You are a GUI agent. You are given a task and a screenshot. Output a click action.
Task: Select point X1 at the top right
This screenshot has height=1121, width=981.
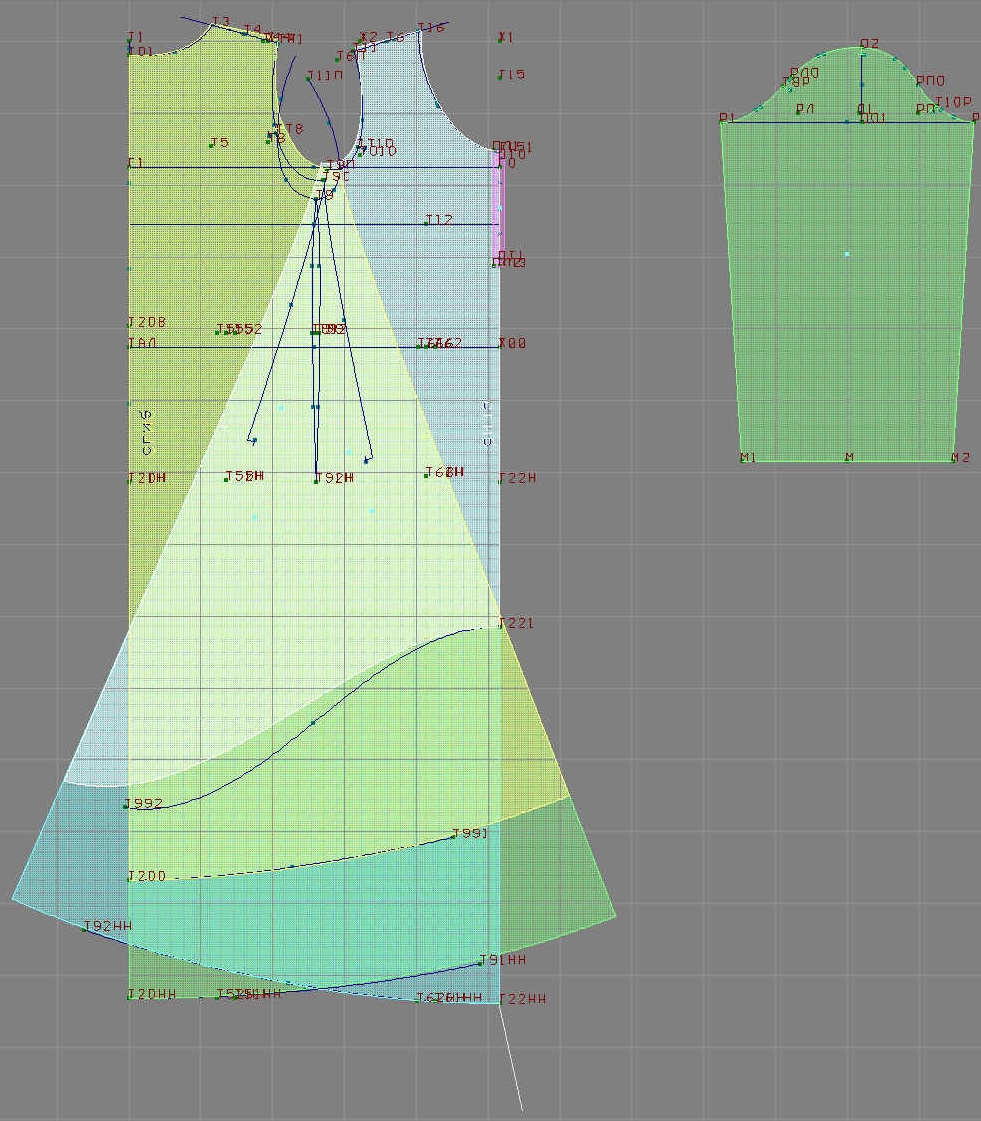[500, 39]
